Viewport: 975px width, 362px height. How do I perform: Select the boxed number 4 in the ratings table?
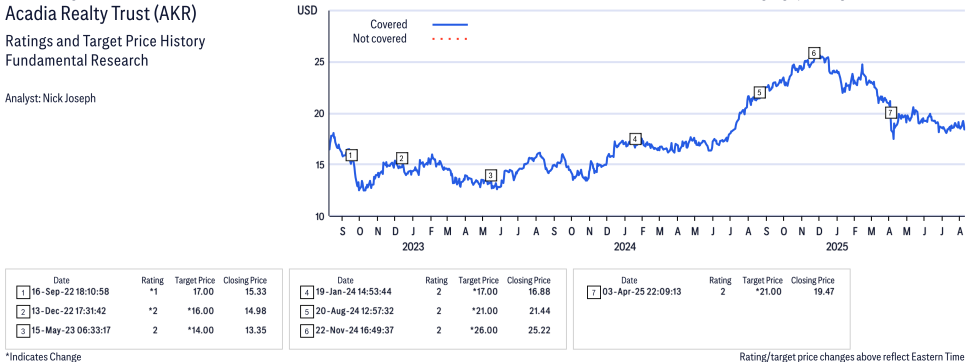point(306,292)
